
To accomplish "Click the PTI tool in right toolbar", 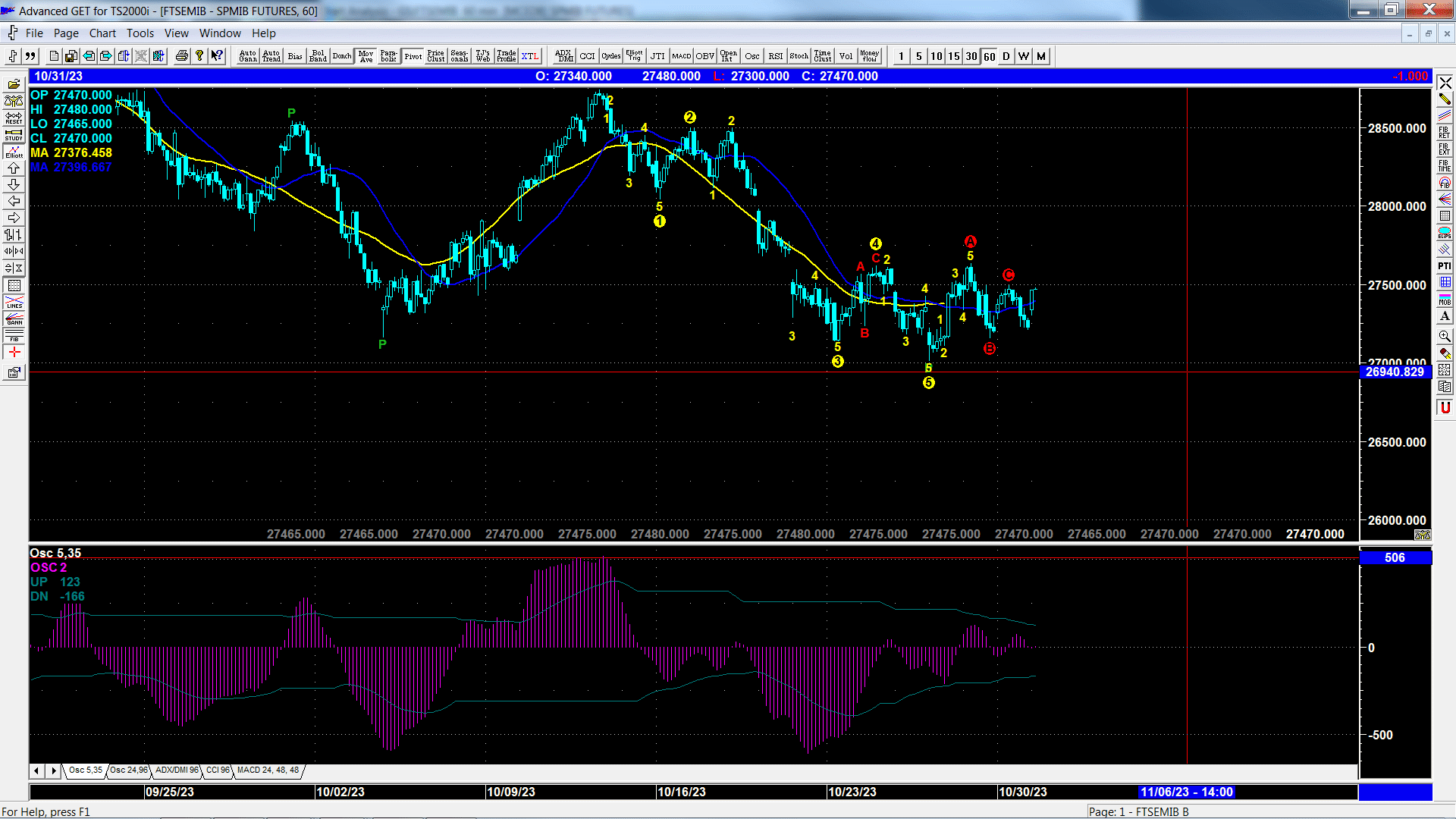I will (x=1445, y=266).
